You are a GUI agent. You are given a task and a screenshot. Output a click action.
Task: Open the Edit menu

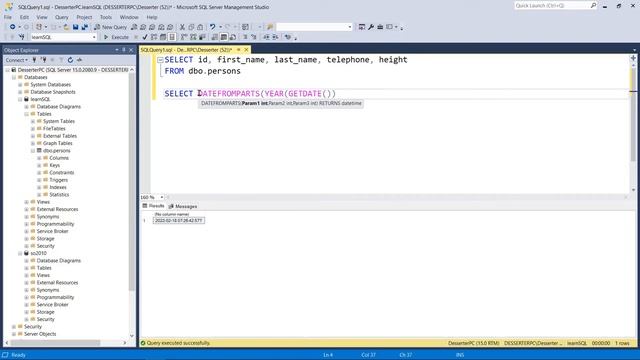point(24,17)
